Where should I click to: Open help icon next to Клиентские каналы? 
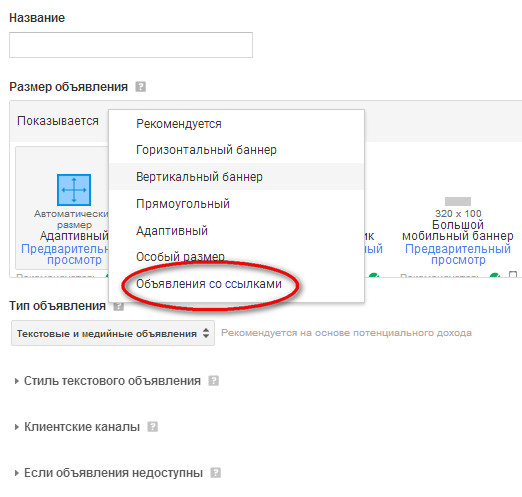[x=152, y=427]
